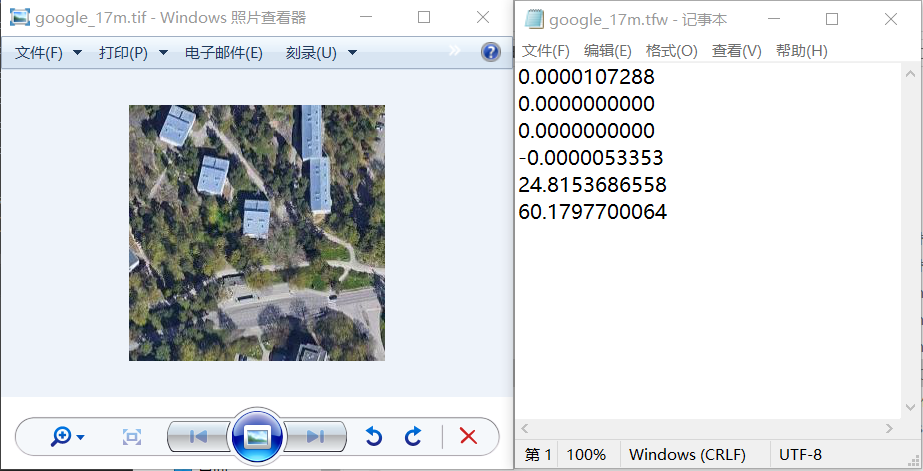Minimize the Photo Viewer window
Viewport: 923px width, 471px height.
pyautogui.click(x=366, y=18)
